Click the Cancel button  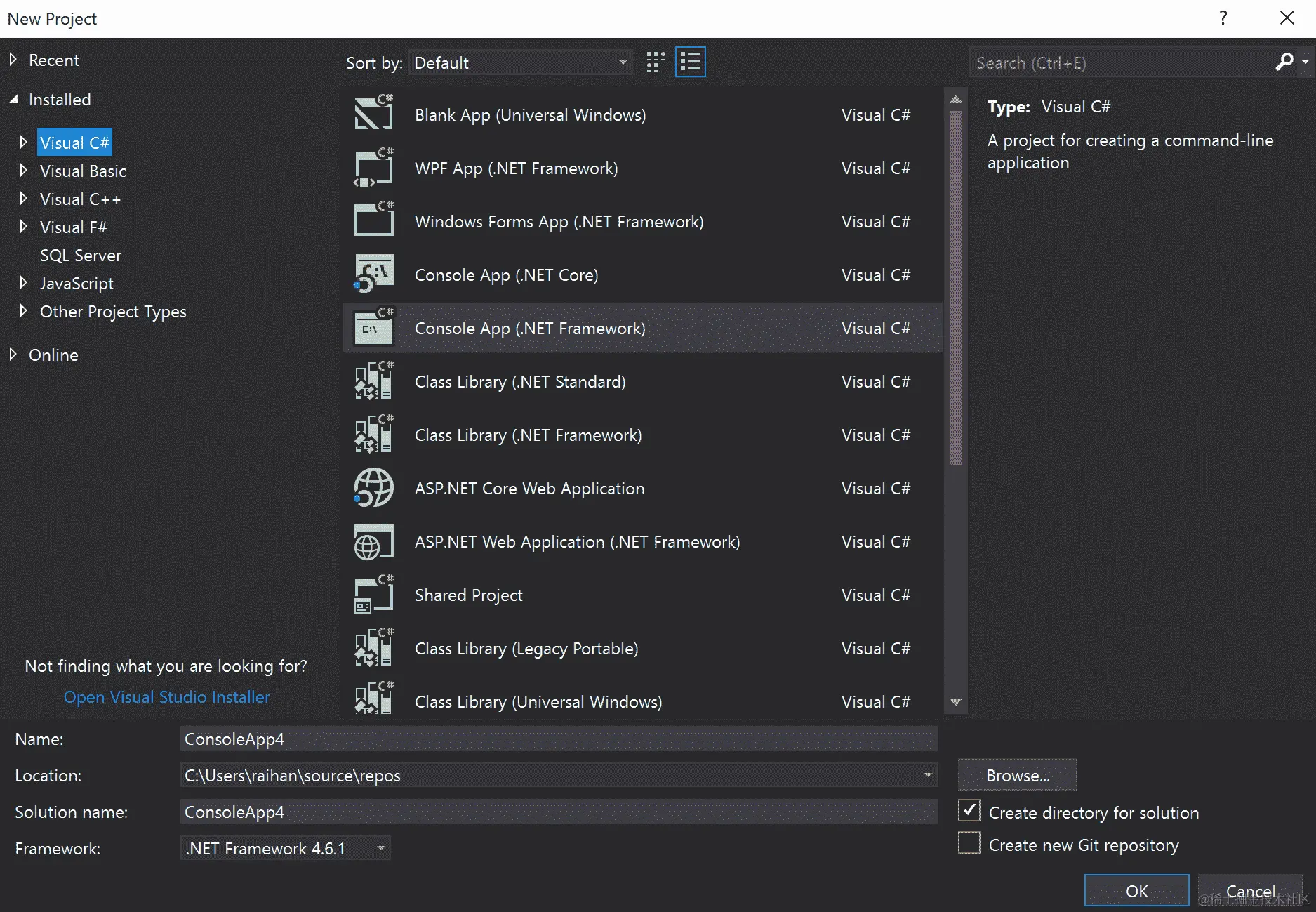tap(1250, 890)
